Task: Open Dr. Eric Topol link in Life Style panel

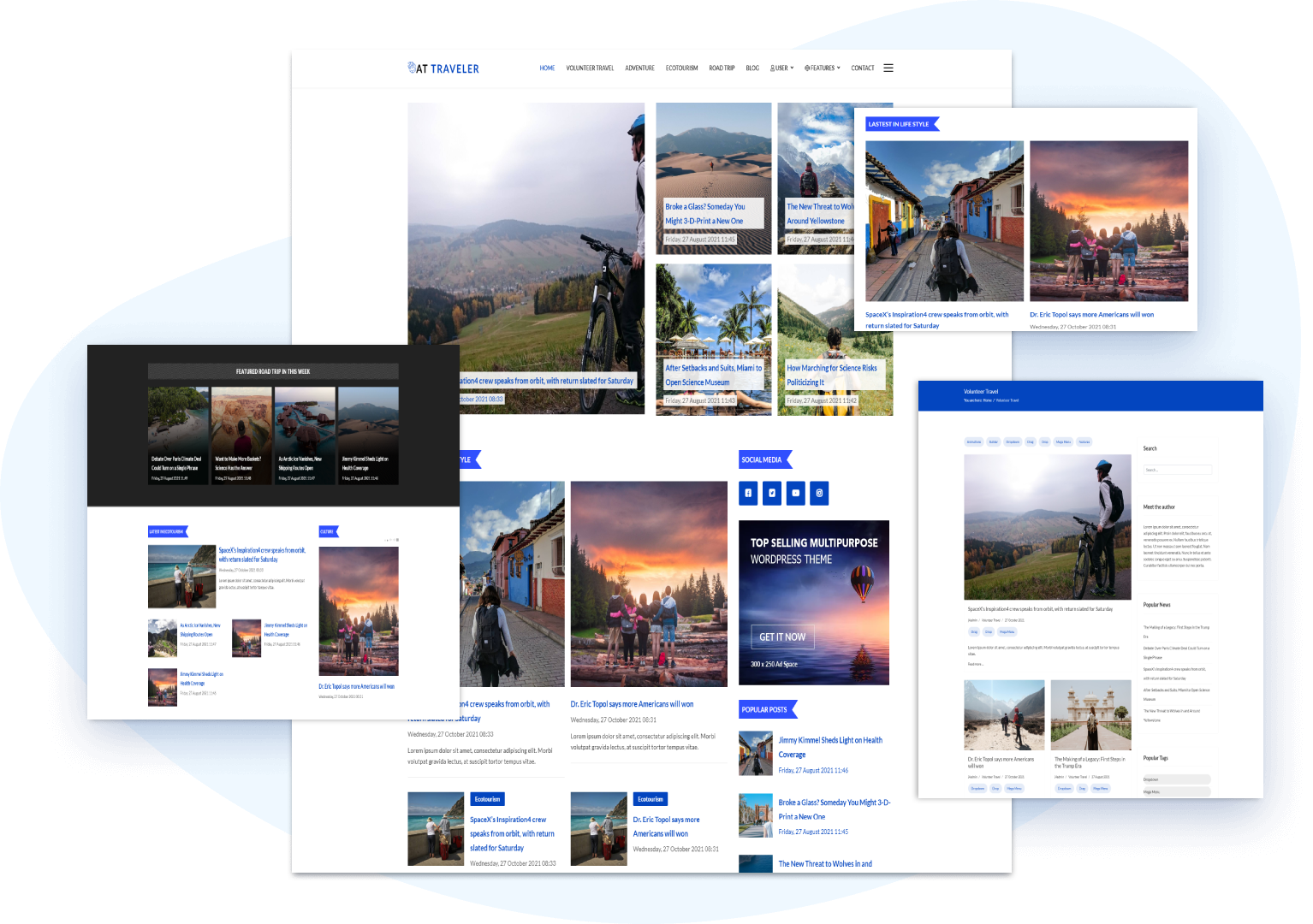Action: pos(1091,315)
